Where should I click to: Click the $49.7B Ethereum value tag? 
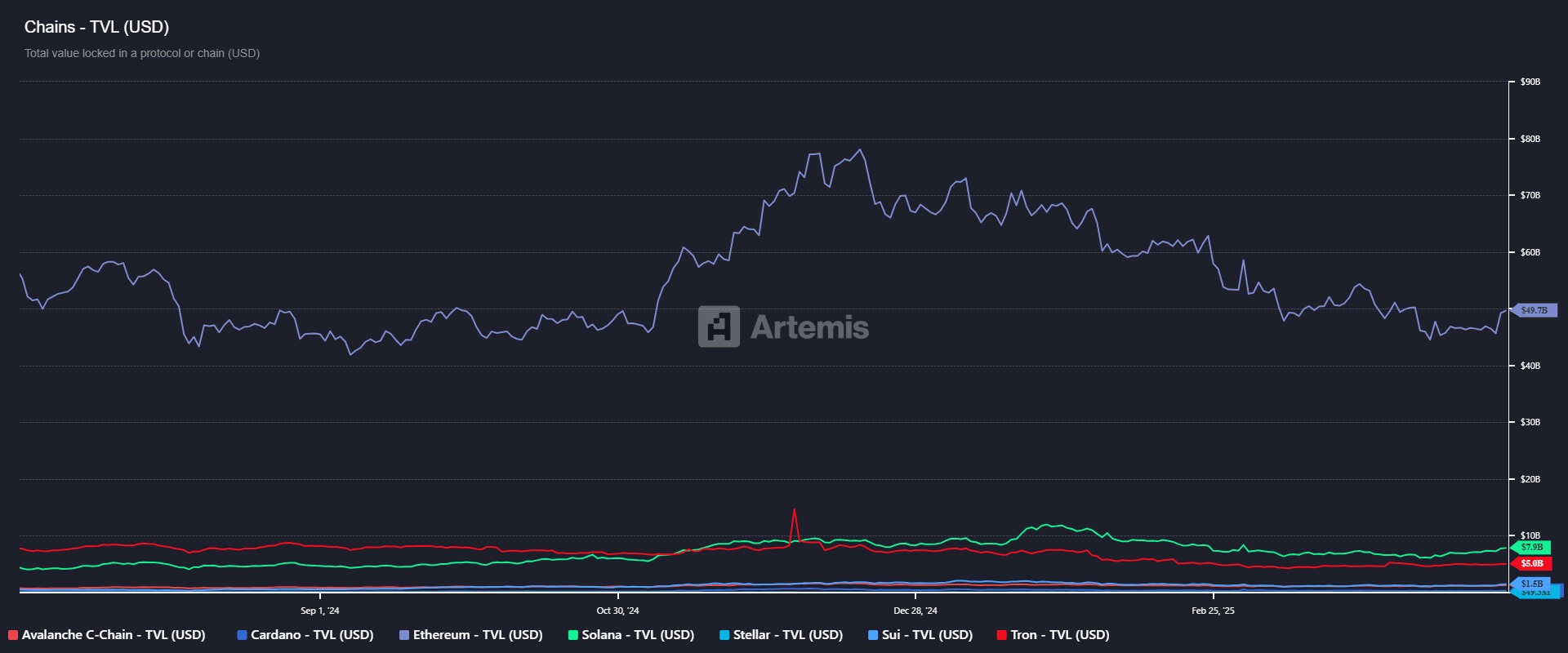coord(1535,310)
